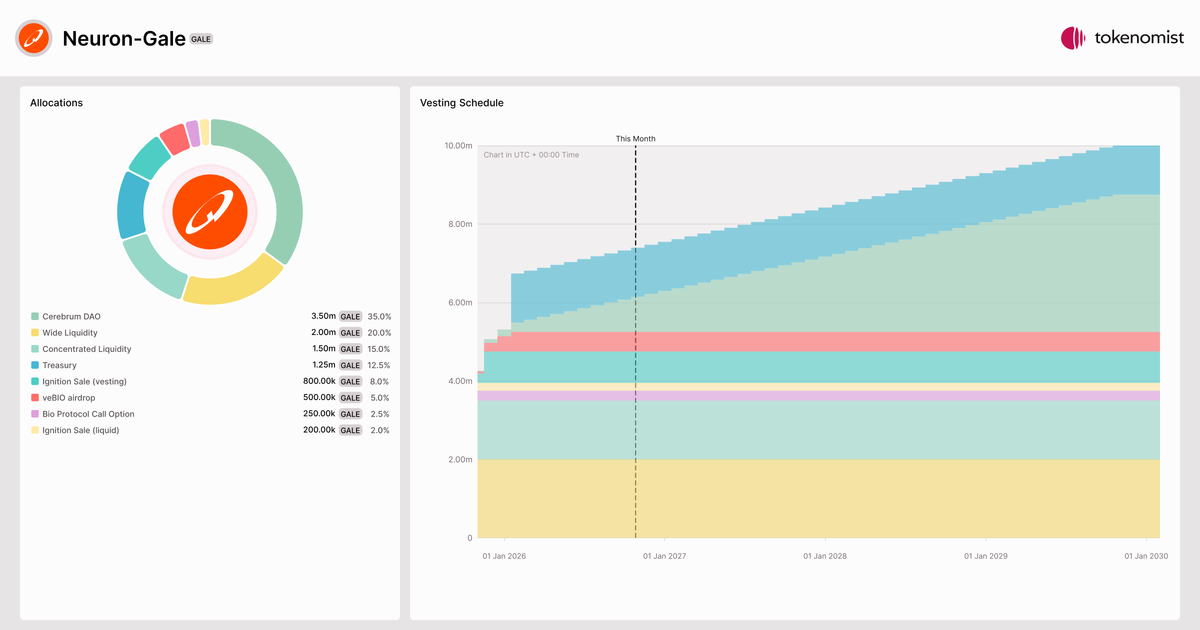The height and width of the screenshot is (630, 1200).
Task: Click the Neuron-Gale orange logo icon
Action: (34, 38)
